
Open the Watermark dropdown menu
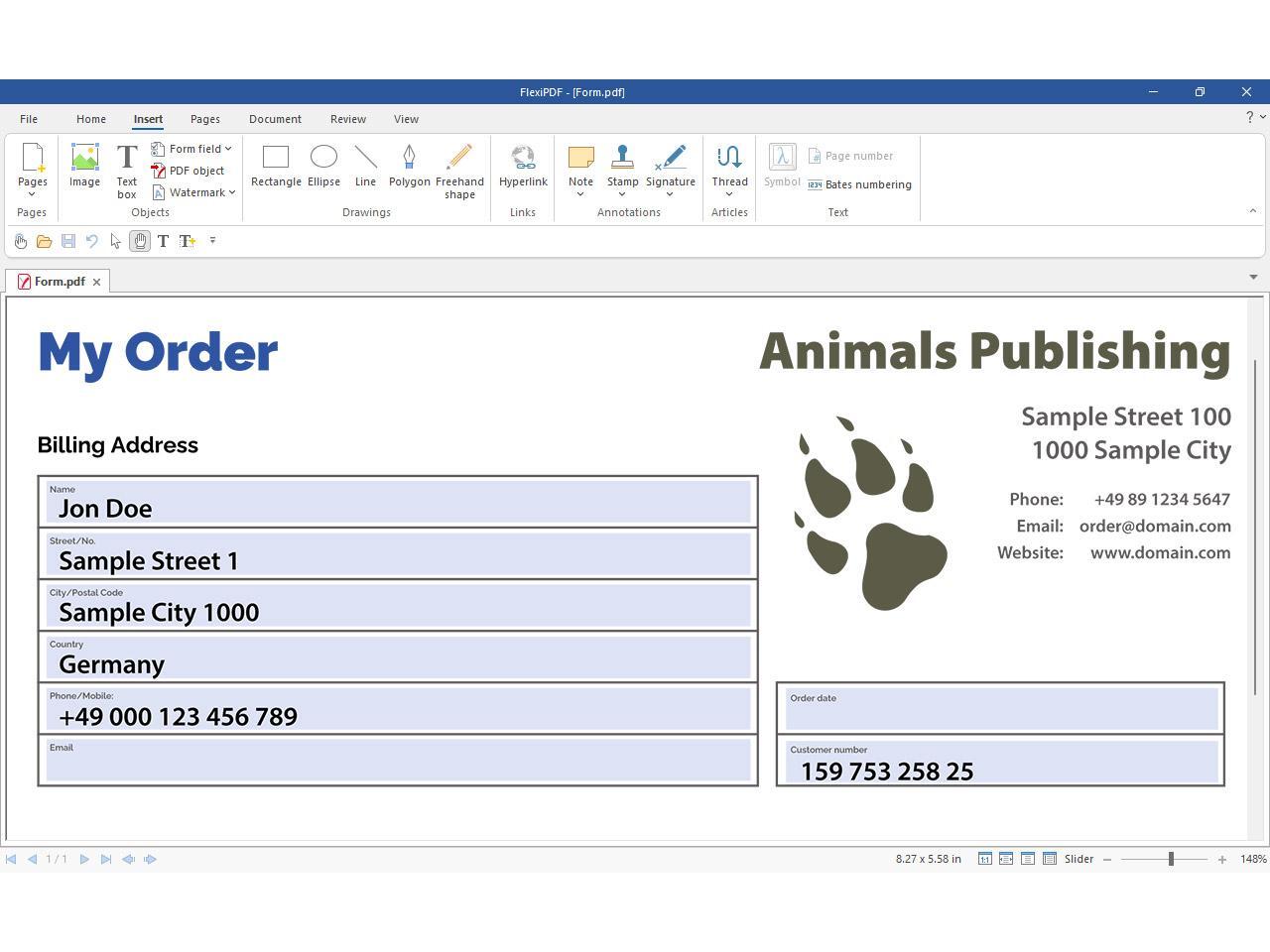coord(232,192)
